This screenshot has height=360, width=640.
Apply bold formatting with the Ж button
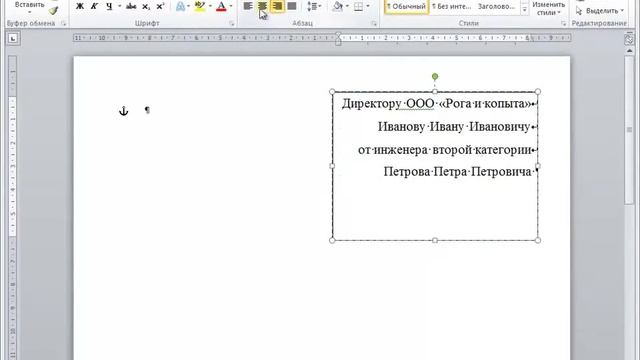tap(80, 6)
